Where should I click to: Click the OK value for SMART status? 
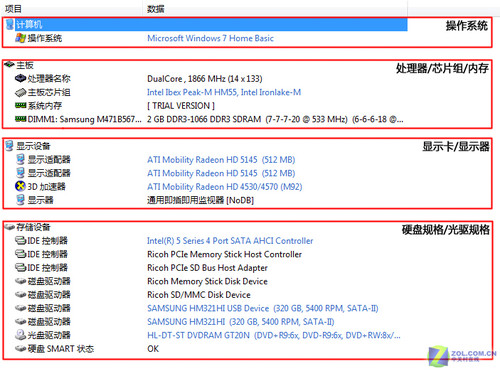(x=153, y=349)
